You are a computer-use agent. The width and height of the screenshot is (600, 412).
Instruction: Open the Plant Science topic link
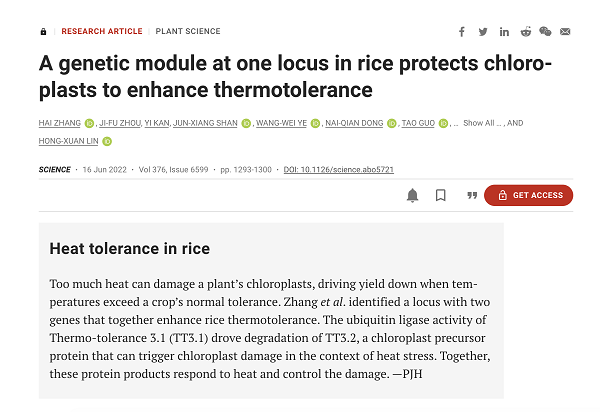pos(188,31)
